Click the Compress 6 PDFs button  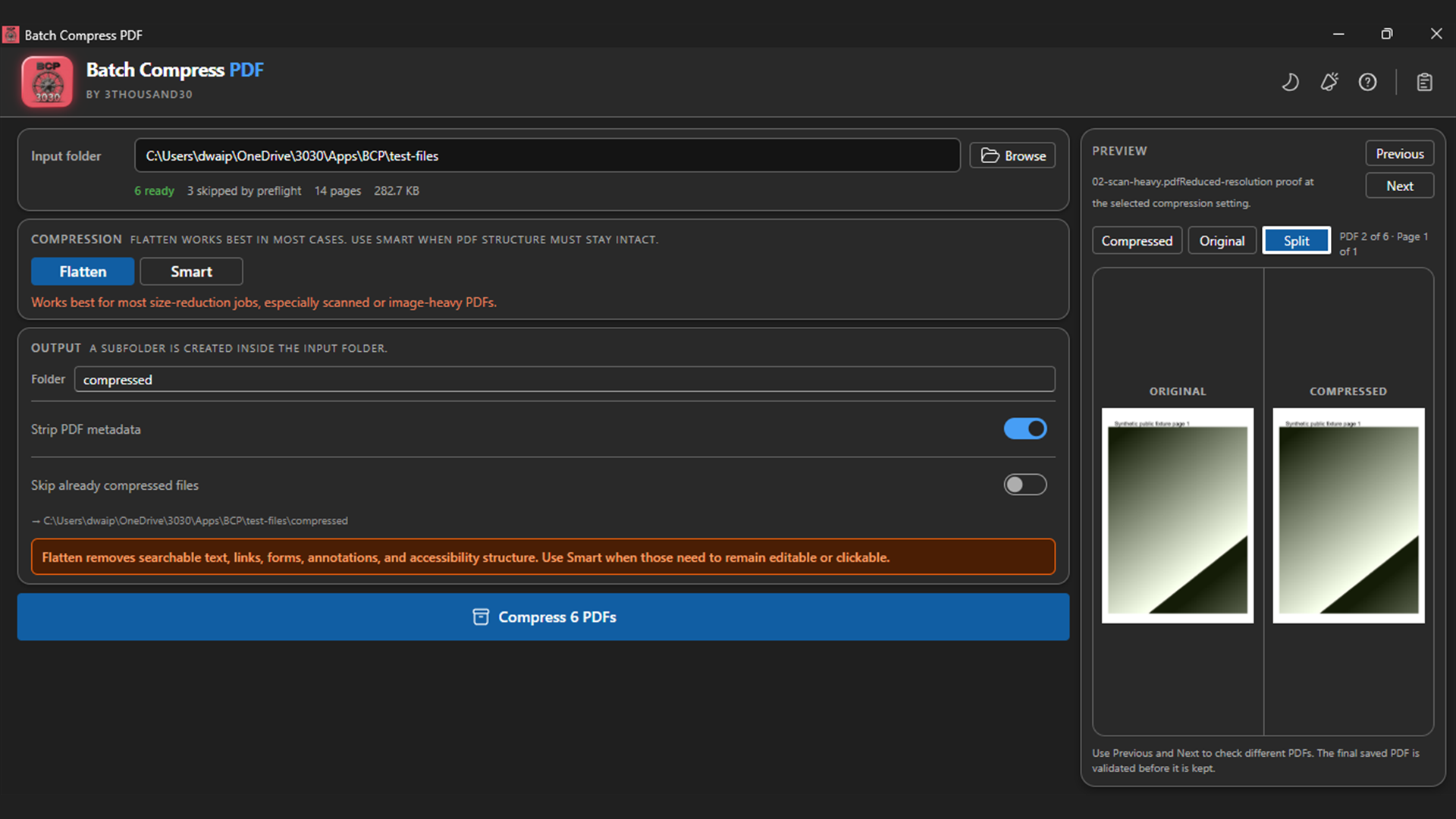543,617
